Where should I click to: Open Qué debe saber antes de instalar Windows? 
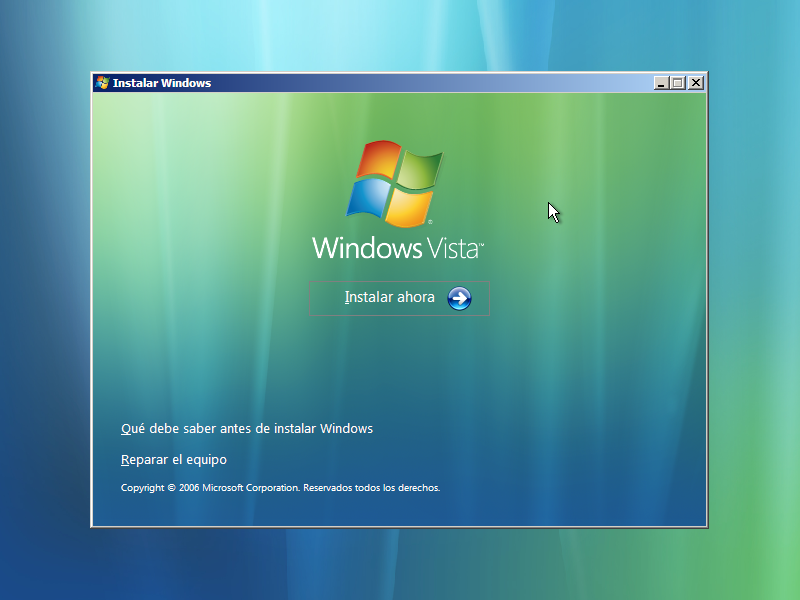coord(246,428)
